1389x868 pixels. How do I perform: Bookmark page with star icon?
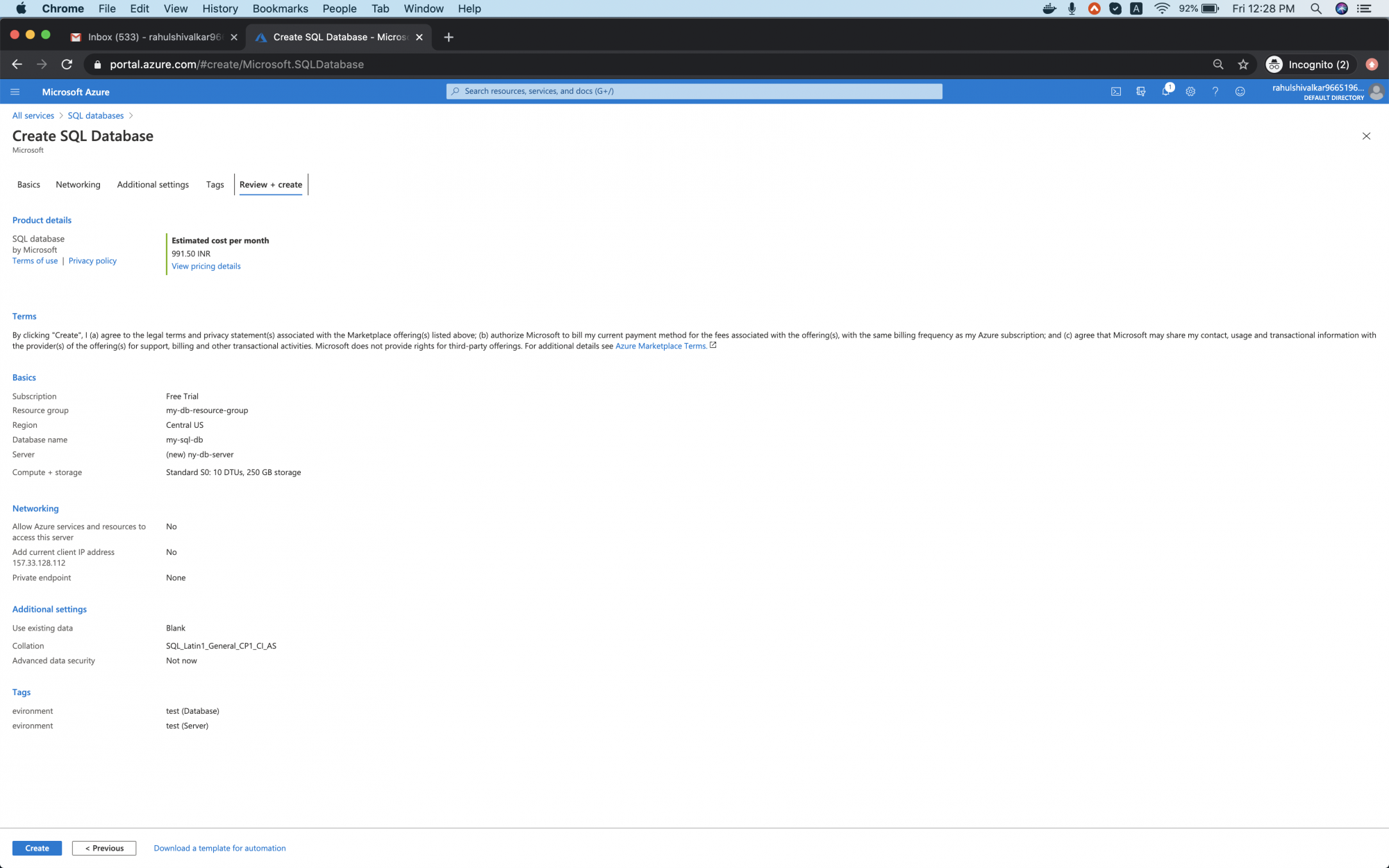(1243, 65)
